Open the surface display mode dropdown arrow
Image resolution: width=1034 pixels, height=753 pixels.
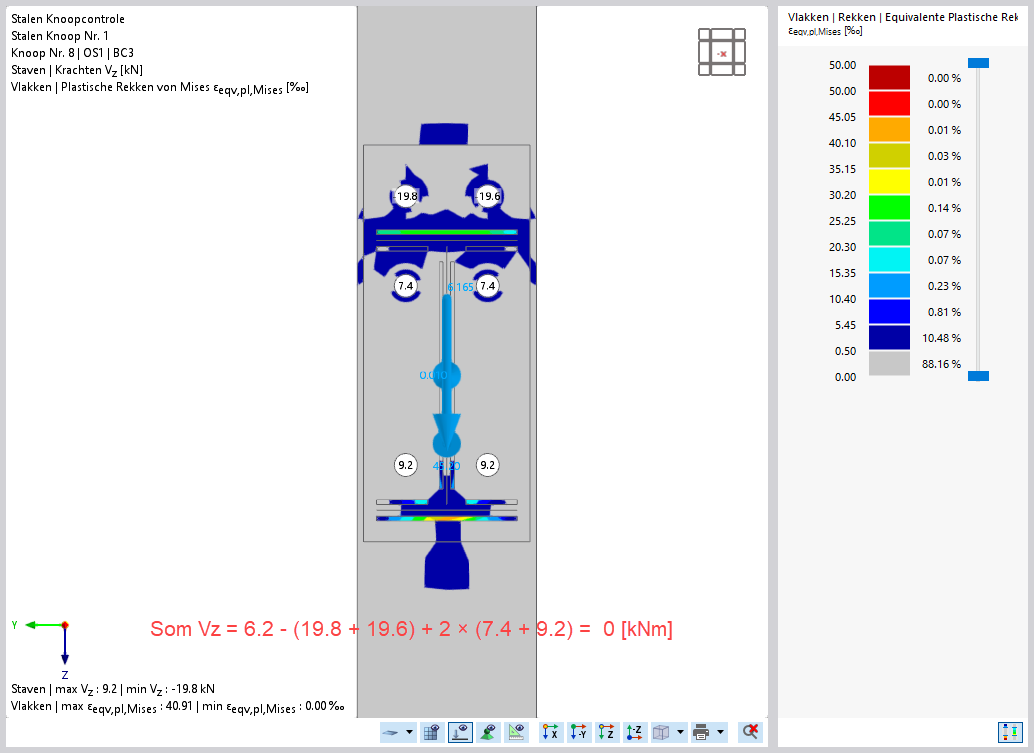(x=410, y=732)
